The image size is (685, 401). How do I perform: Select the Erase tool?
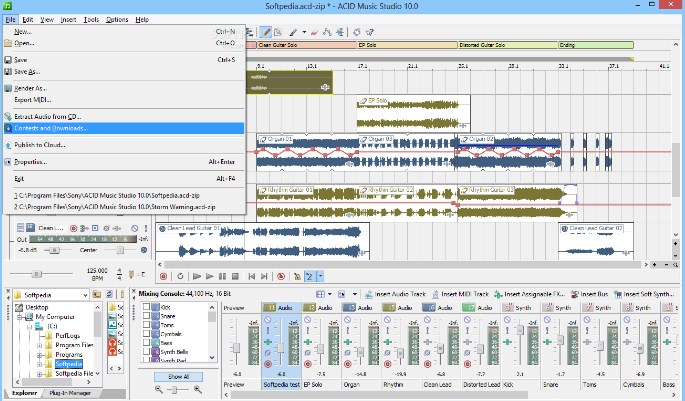[x=314, y=32]
